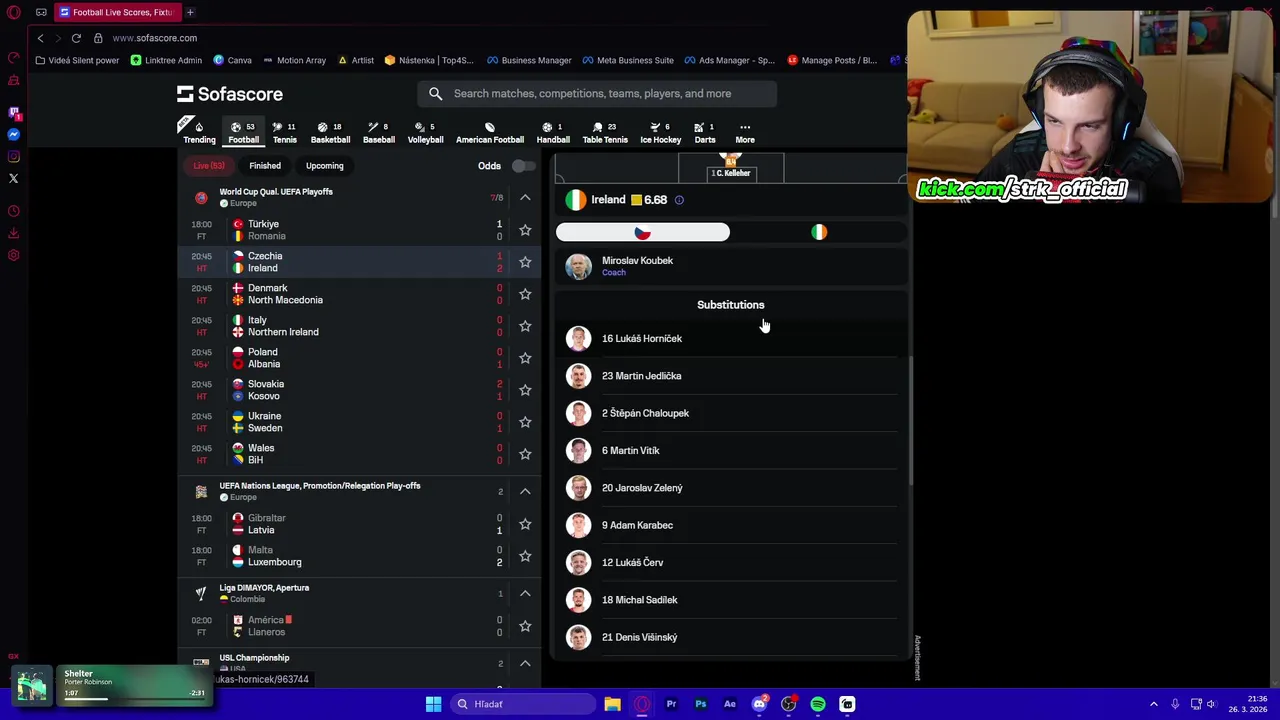1280x720 pixels.
Task: Filter matches by Upcoming
Action: coord(324,166)
